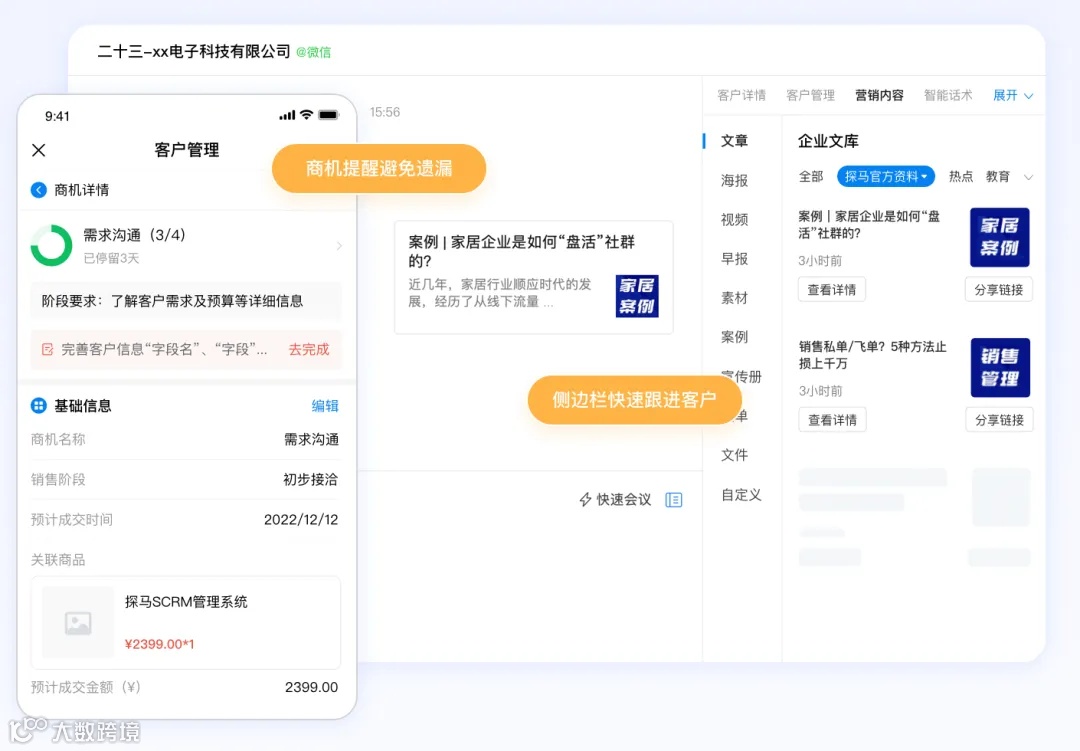Select 海报 in the content sidebar
The height and width of the screenshot is (751, 1080).
736,180
